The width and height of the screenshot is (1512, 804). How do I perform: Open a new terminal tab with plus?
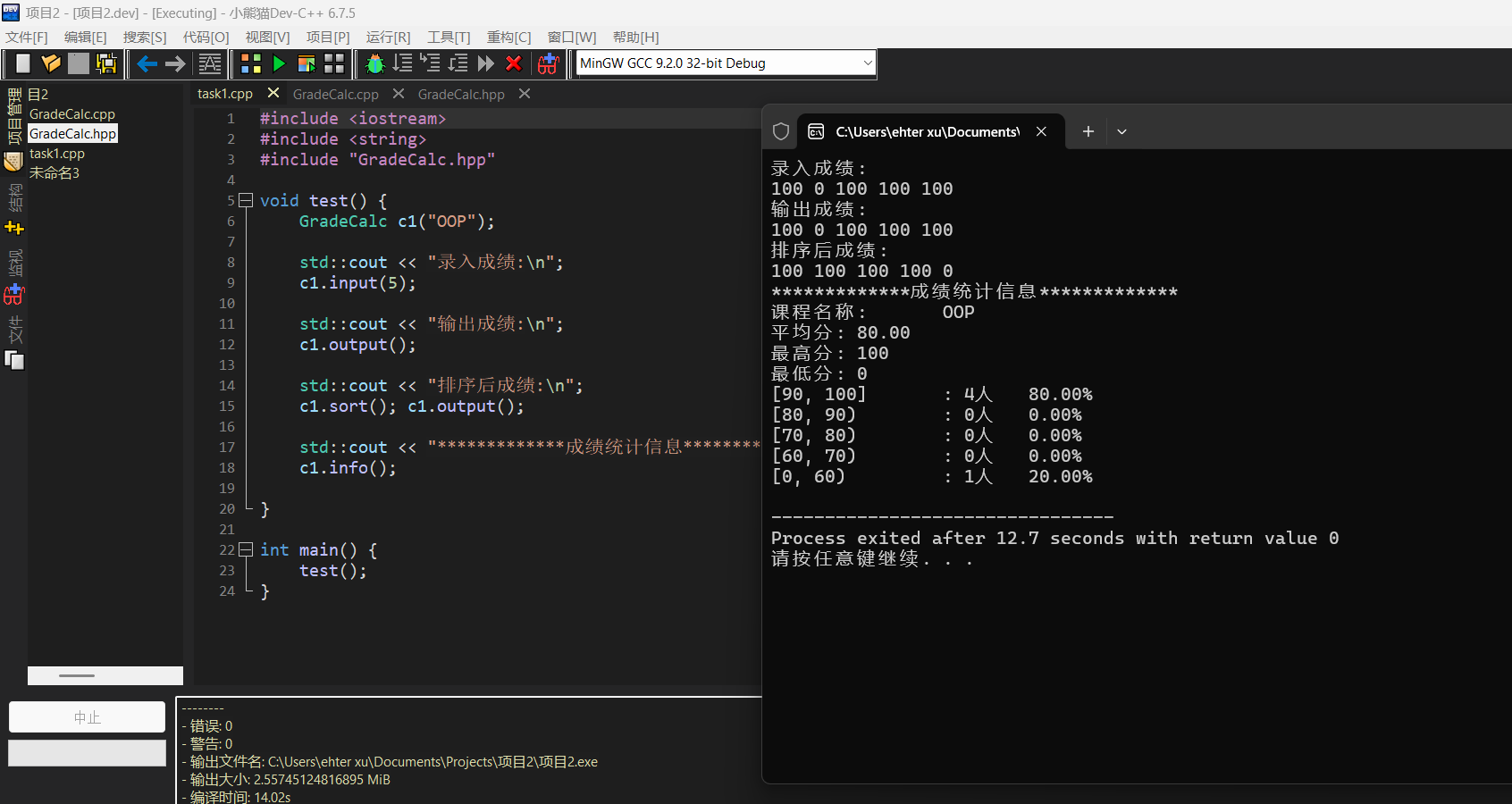[1088, 131]
